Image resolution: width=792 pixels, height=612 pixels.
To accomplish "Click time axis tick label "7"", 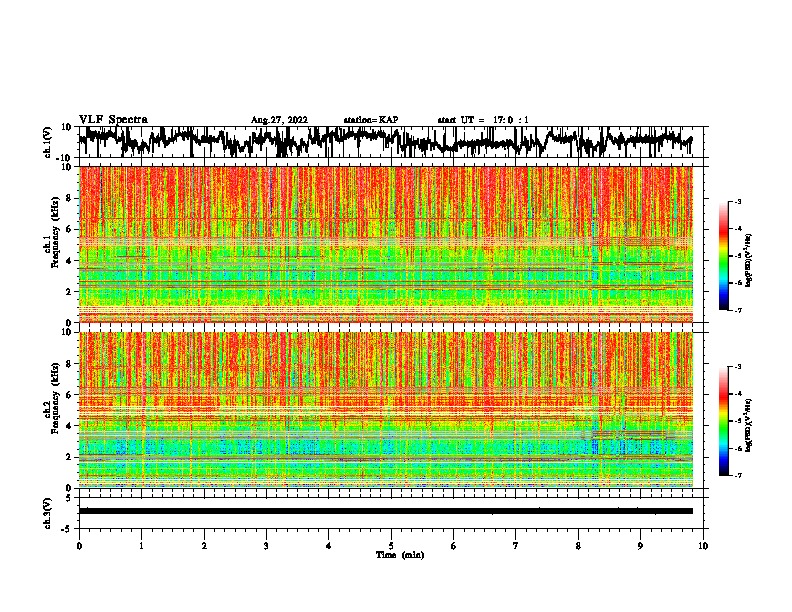I will tap(516, 546).
